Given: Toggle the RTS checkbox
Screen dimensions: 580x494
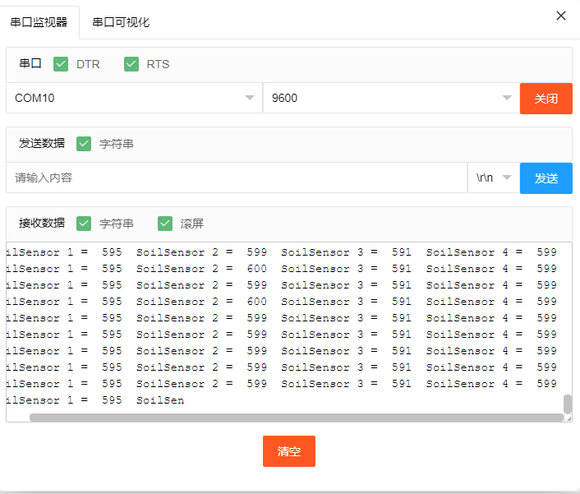Looking at the screenshot, I should pyautogui.click(x=131, y=64).
